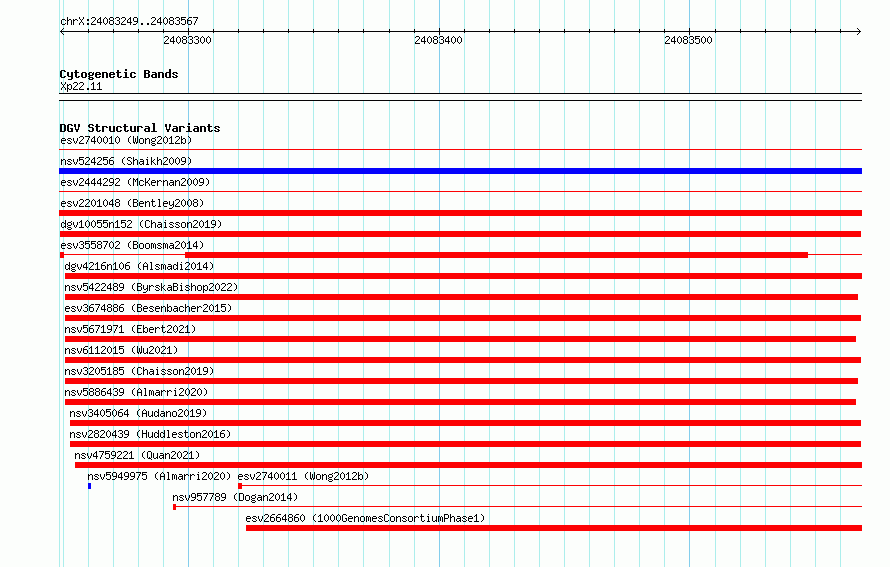
Task: Click esv2664860 (1000GenomesConsortiumPhase1) label
Action: (x=366, y=518)
